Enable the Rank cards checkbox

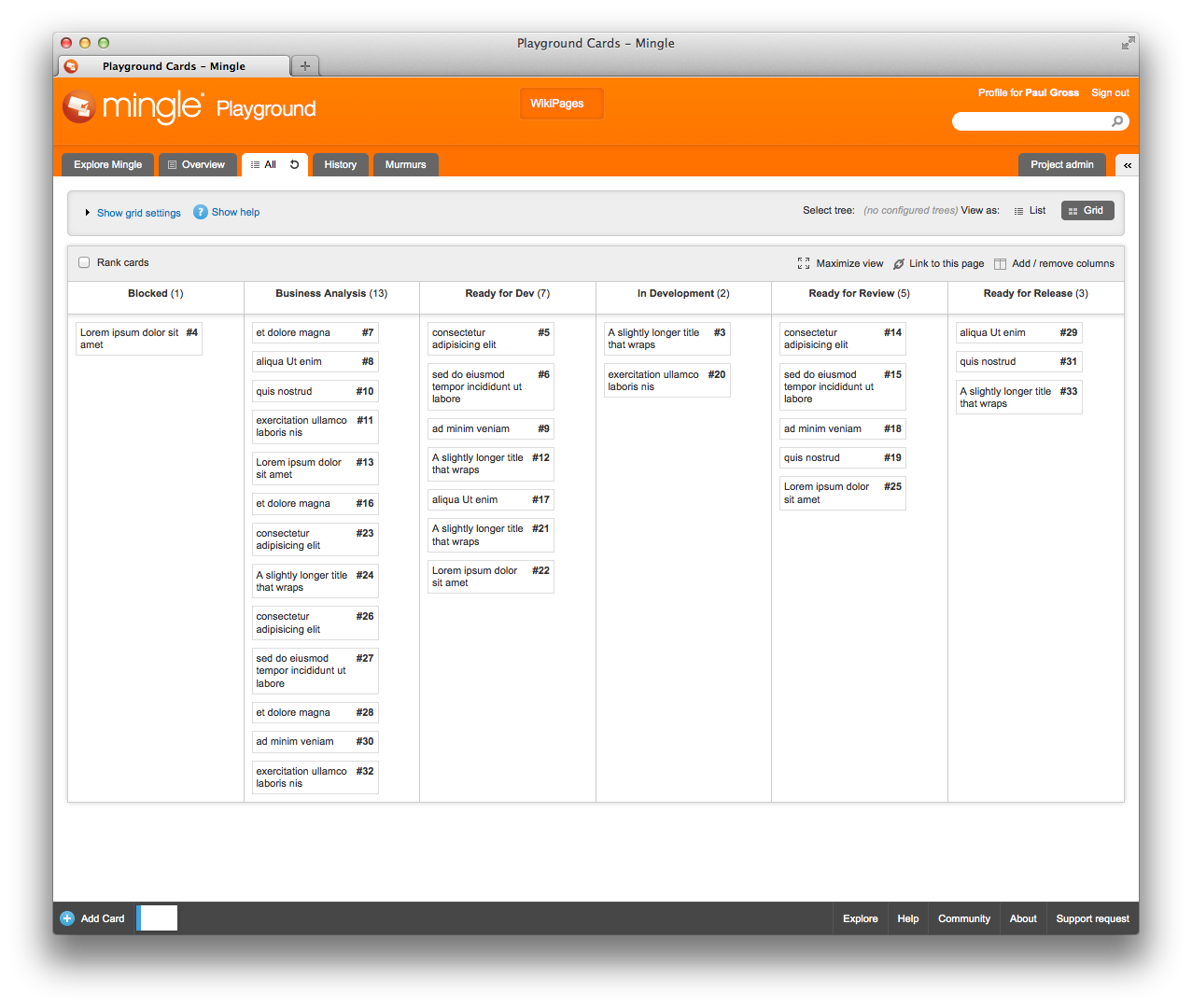pyautogui.click(x=84, y=262)
